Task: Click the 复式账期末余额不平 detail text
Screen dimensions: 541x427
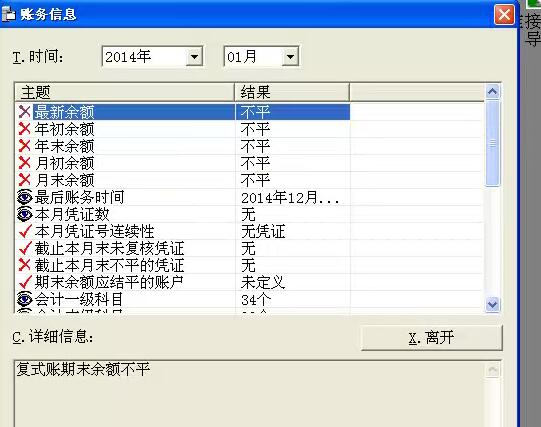Action: coord(83,369)
